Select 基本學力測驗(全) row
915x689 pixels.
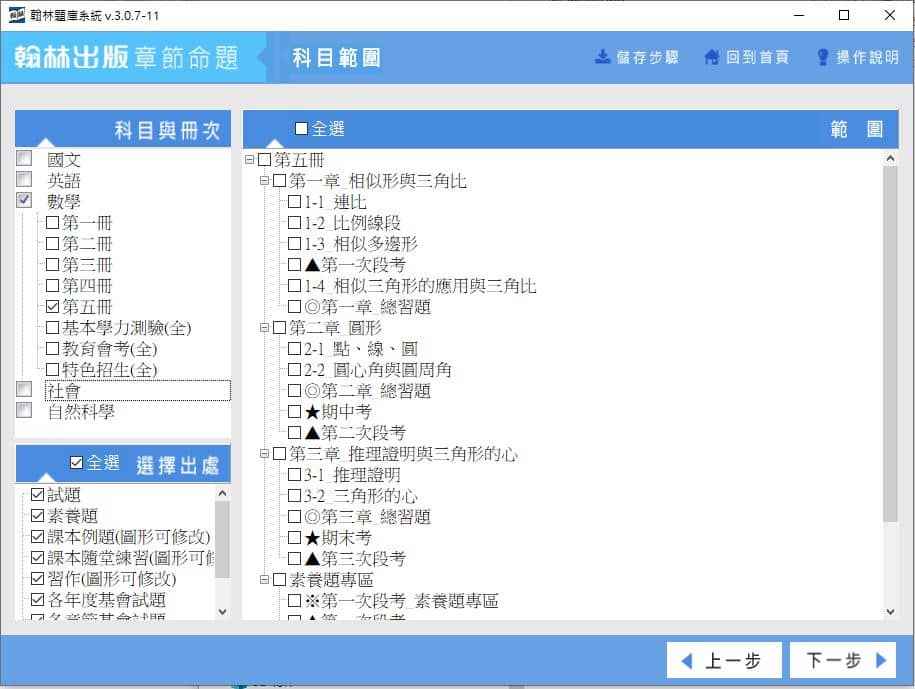127,328
